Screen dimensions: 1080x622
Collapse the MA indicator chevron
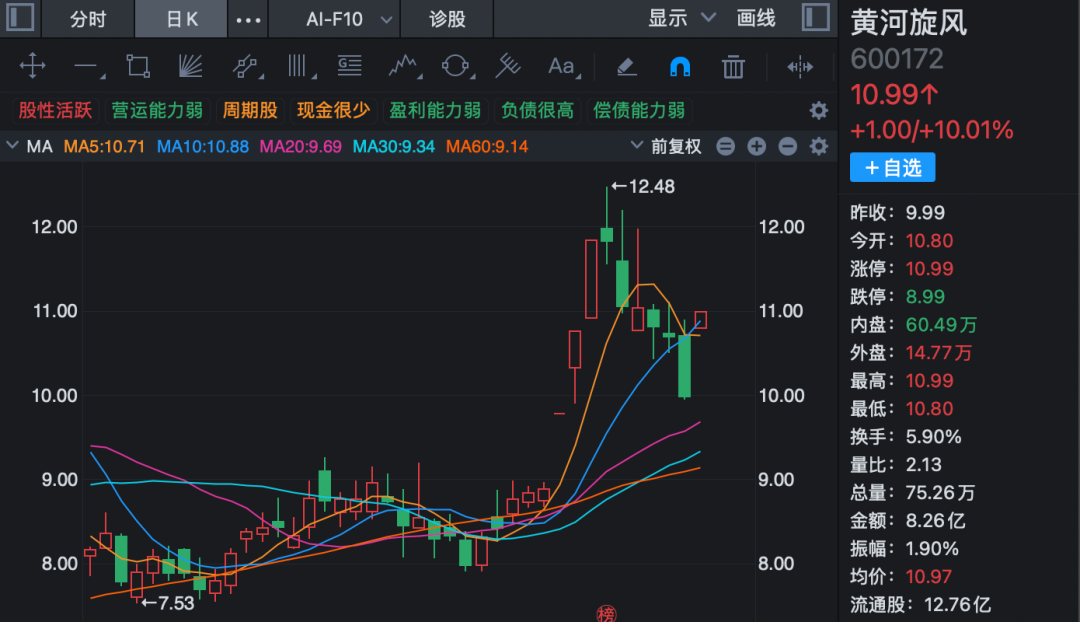pos(12,145)
